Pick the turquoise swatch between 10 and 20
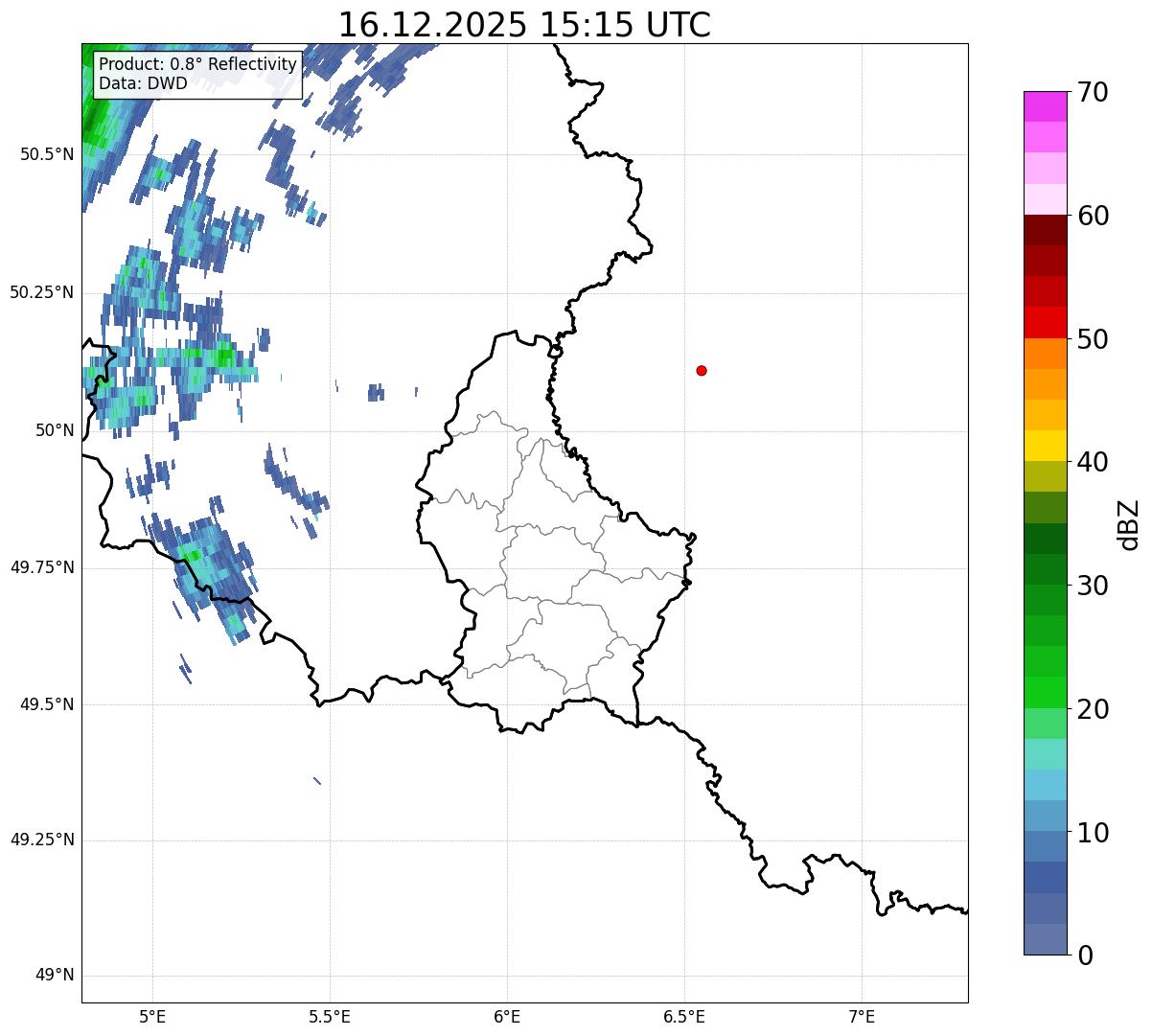1152x1036 pixels. [x=1046, y=754]
